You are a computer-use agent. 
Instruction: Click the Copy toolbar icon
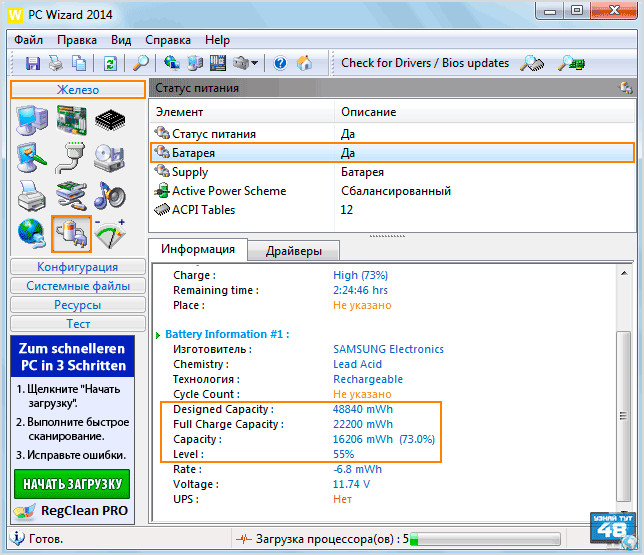pyautogui.click(x=79, y=64)
